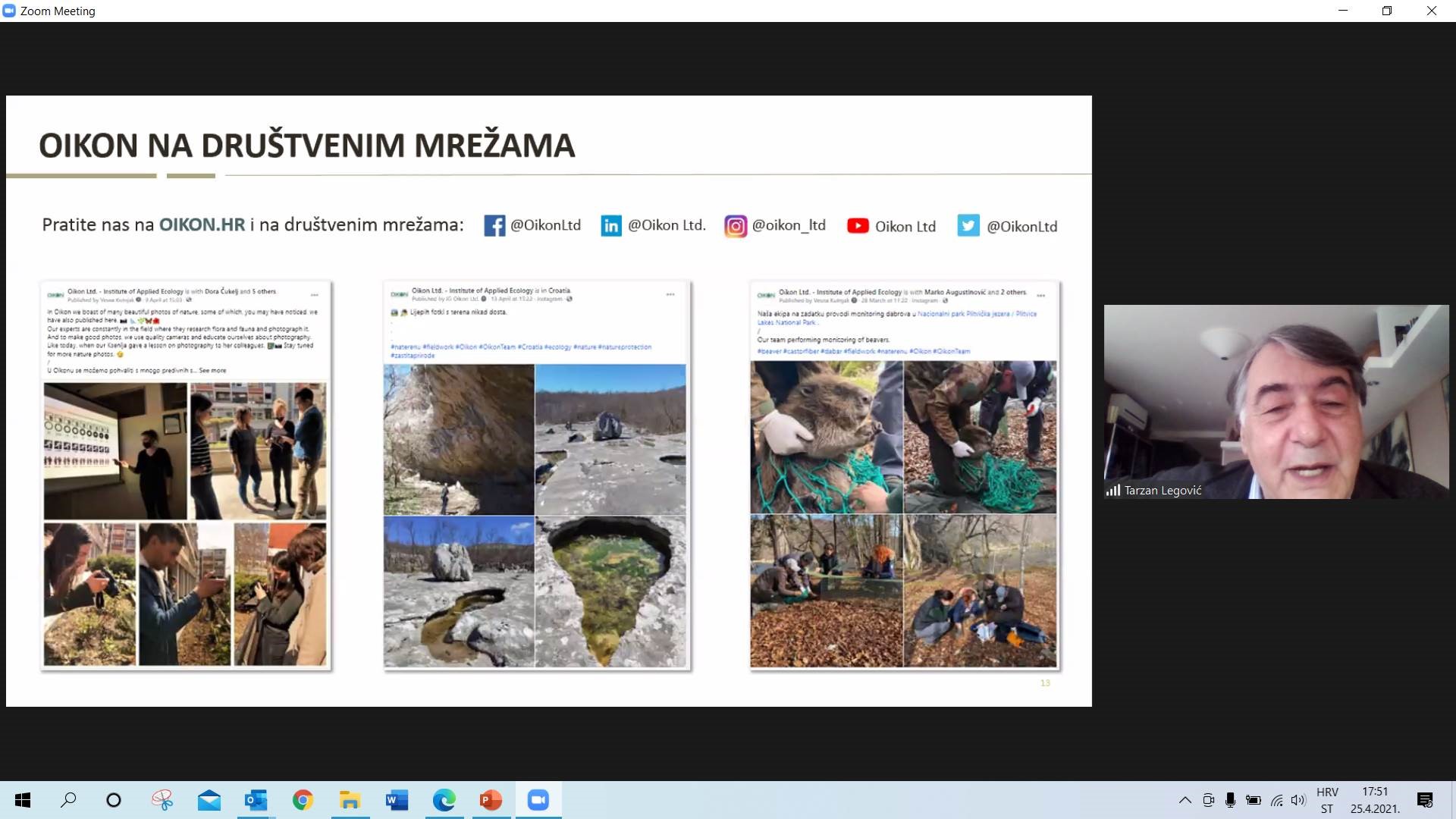Open the volume speaker control
1456x819 pixels.
1298,800
